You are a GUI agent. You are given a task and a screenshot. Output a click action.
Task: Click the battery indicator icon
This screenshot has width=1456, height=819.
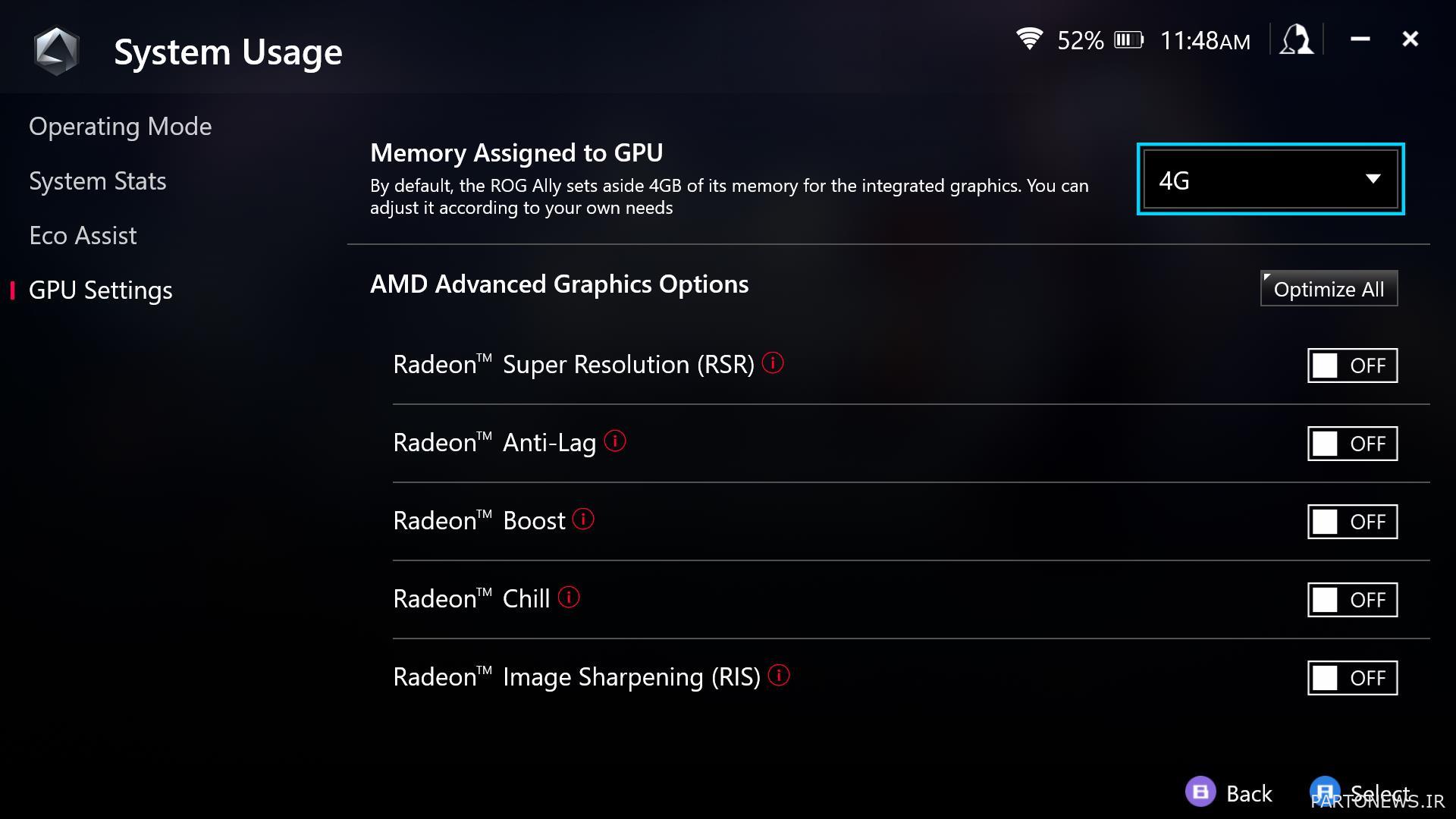tap(1130, 40)
